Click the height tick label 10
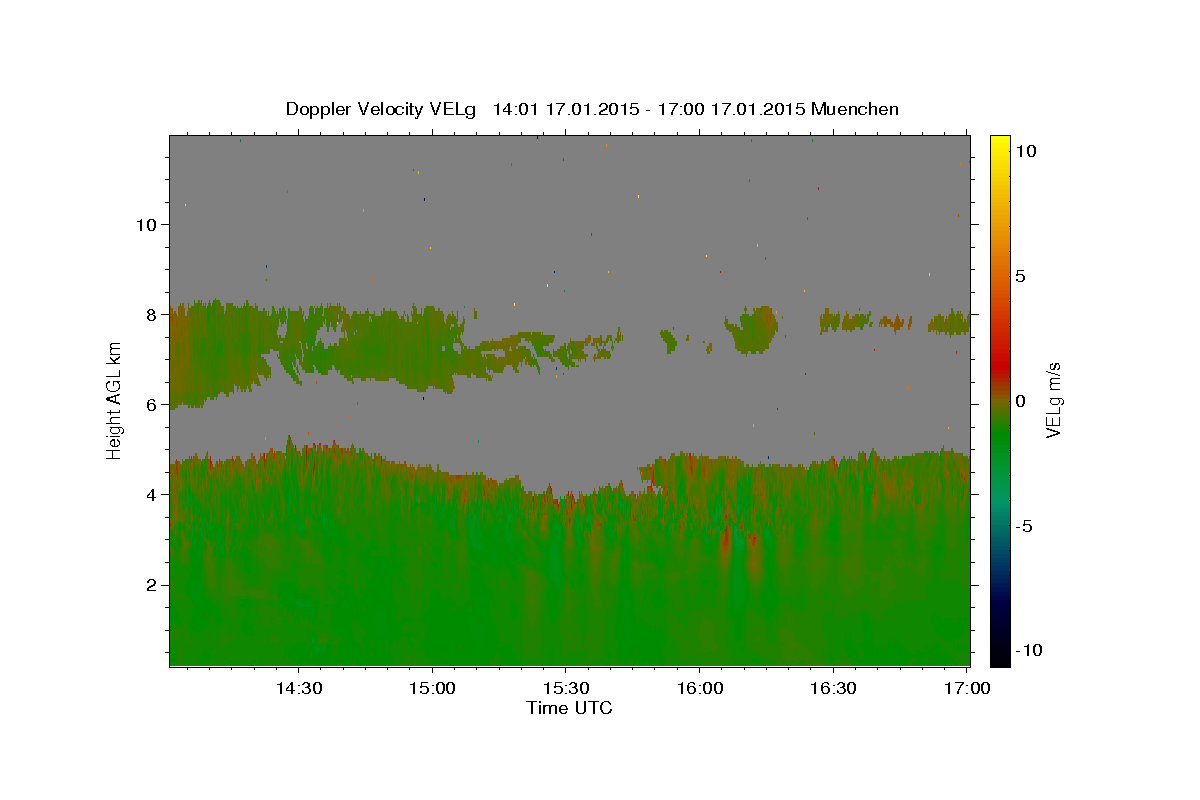Screen dimensions: 1200x800 [x=146, y=224]
